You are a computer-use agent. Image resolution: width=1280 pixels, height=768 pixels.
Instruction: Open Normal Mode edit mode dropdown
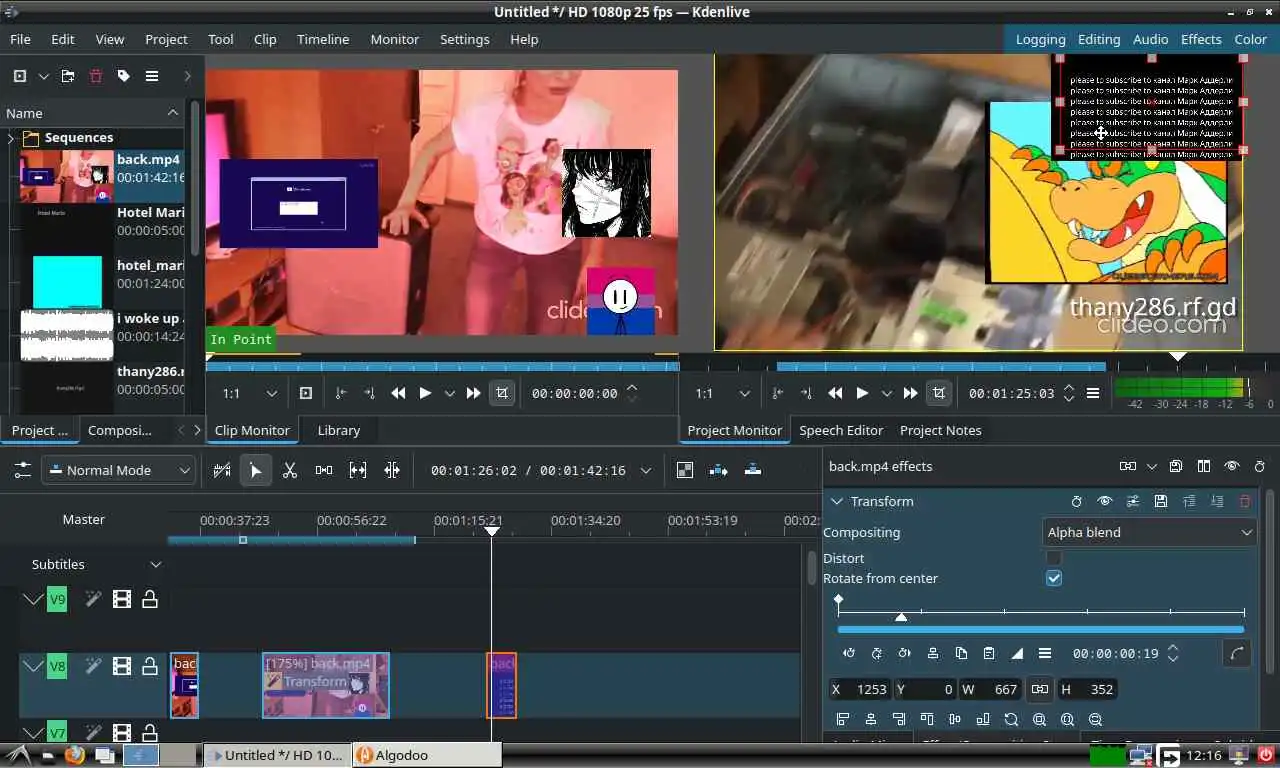[118, 470]
